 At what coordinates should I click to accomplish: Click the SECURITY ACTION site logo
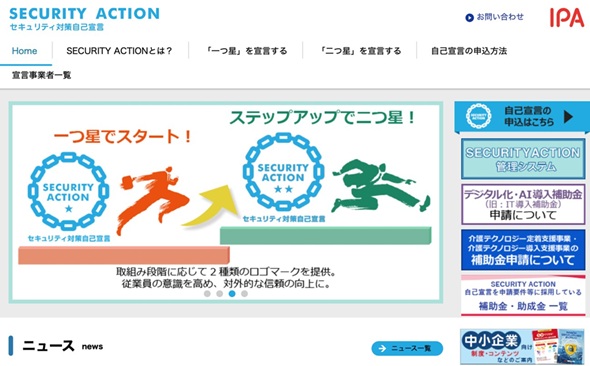pos(84,18)
